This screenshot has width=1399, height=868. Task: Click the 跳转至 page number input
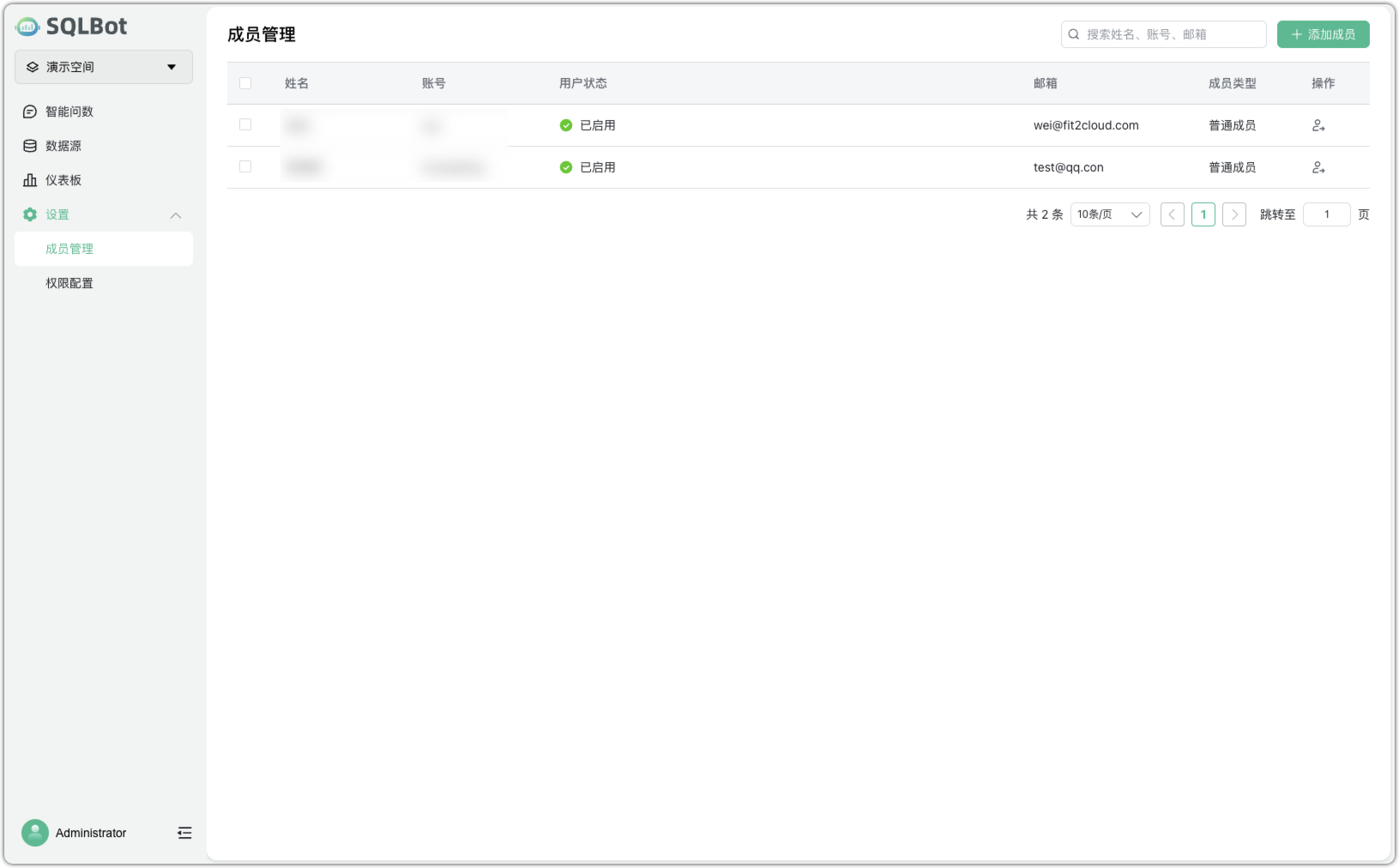tap(1326, 214)
